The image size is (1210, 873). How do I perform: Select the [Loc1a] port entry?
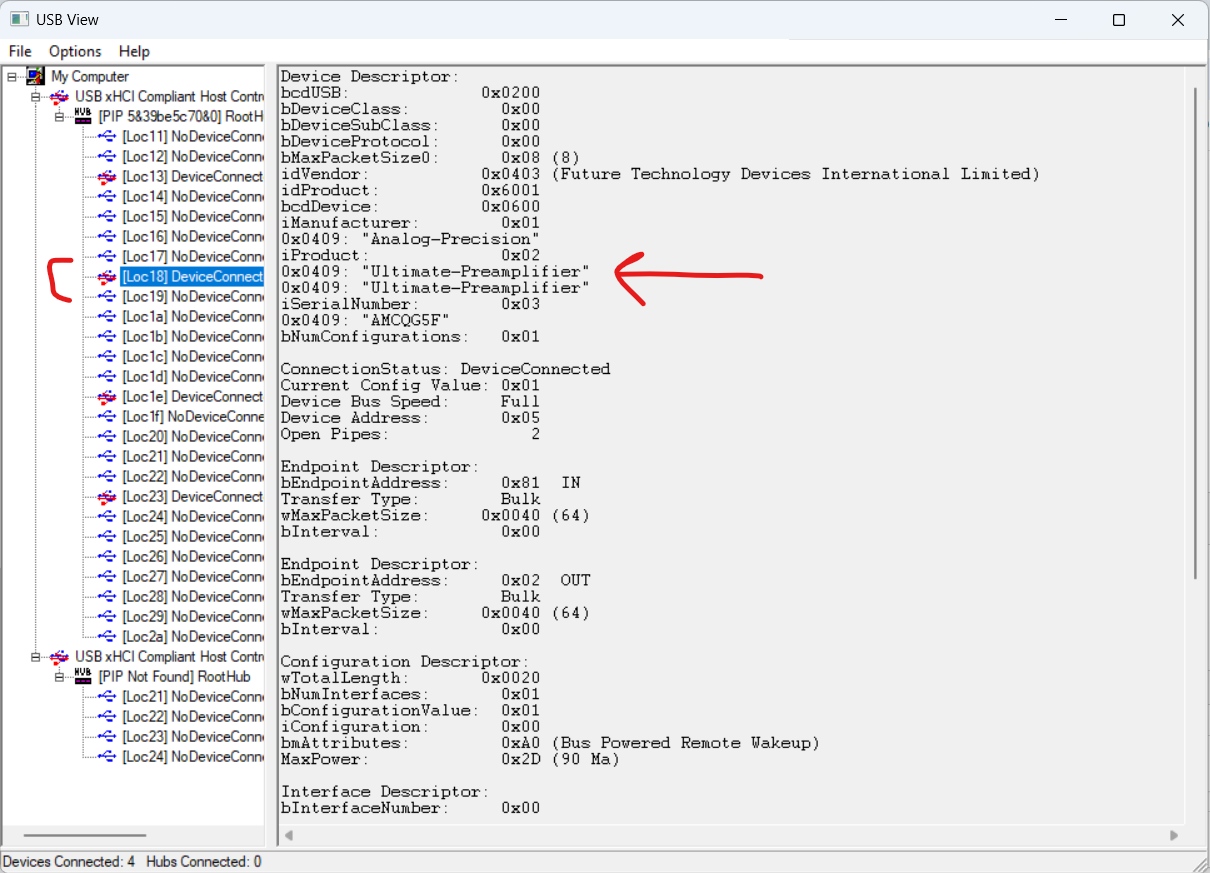[x=192, y=317]
